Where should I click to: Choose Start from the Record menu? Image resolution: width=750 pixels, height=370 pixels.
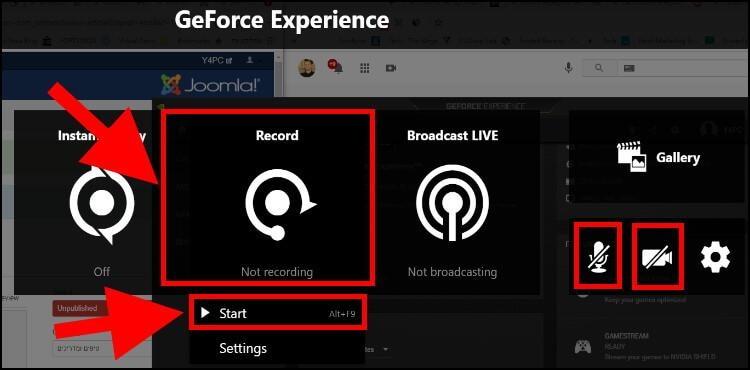point(278,313)
